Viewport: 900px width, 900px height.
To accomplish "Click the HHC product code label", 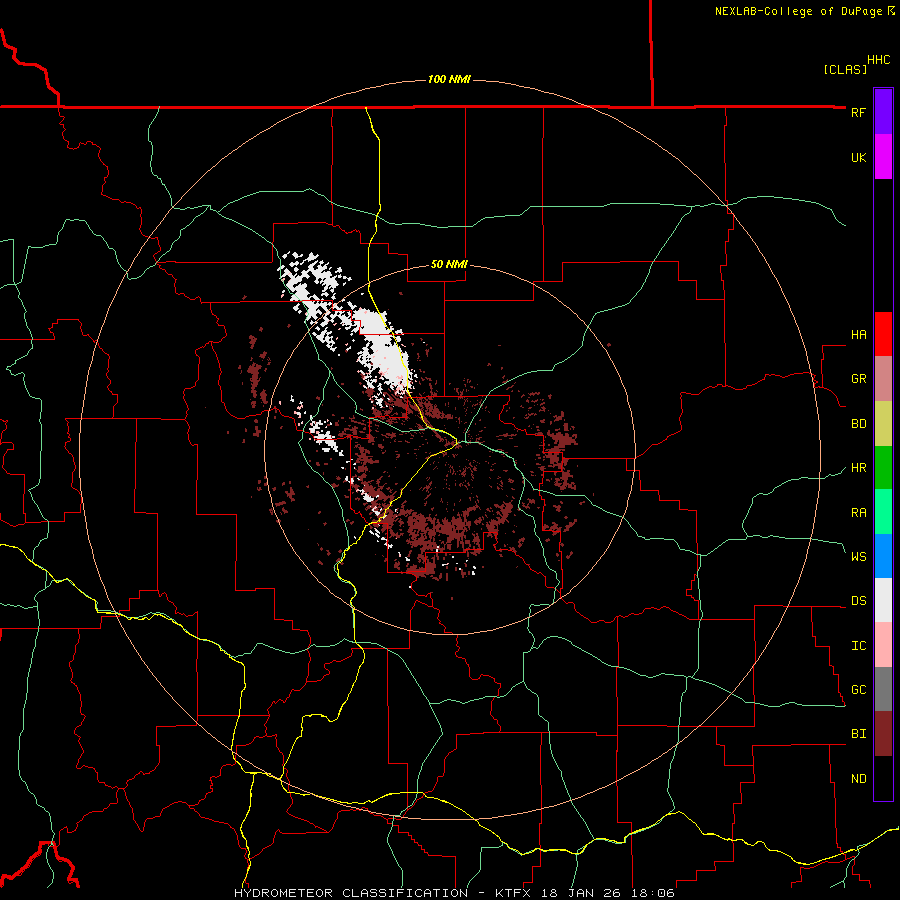I will coord(878,60).
